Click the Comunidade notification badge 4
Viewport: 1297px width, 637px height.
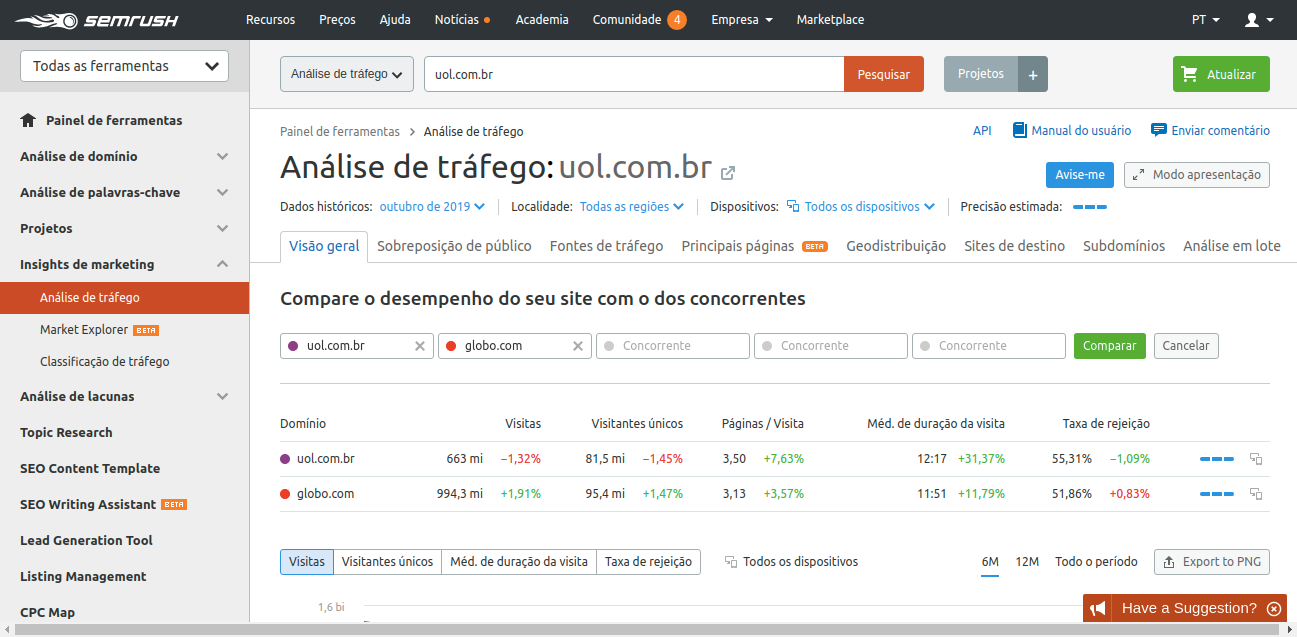(x=677, y=20)
